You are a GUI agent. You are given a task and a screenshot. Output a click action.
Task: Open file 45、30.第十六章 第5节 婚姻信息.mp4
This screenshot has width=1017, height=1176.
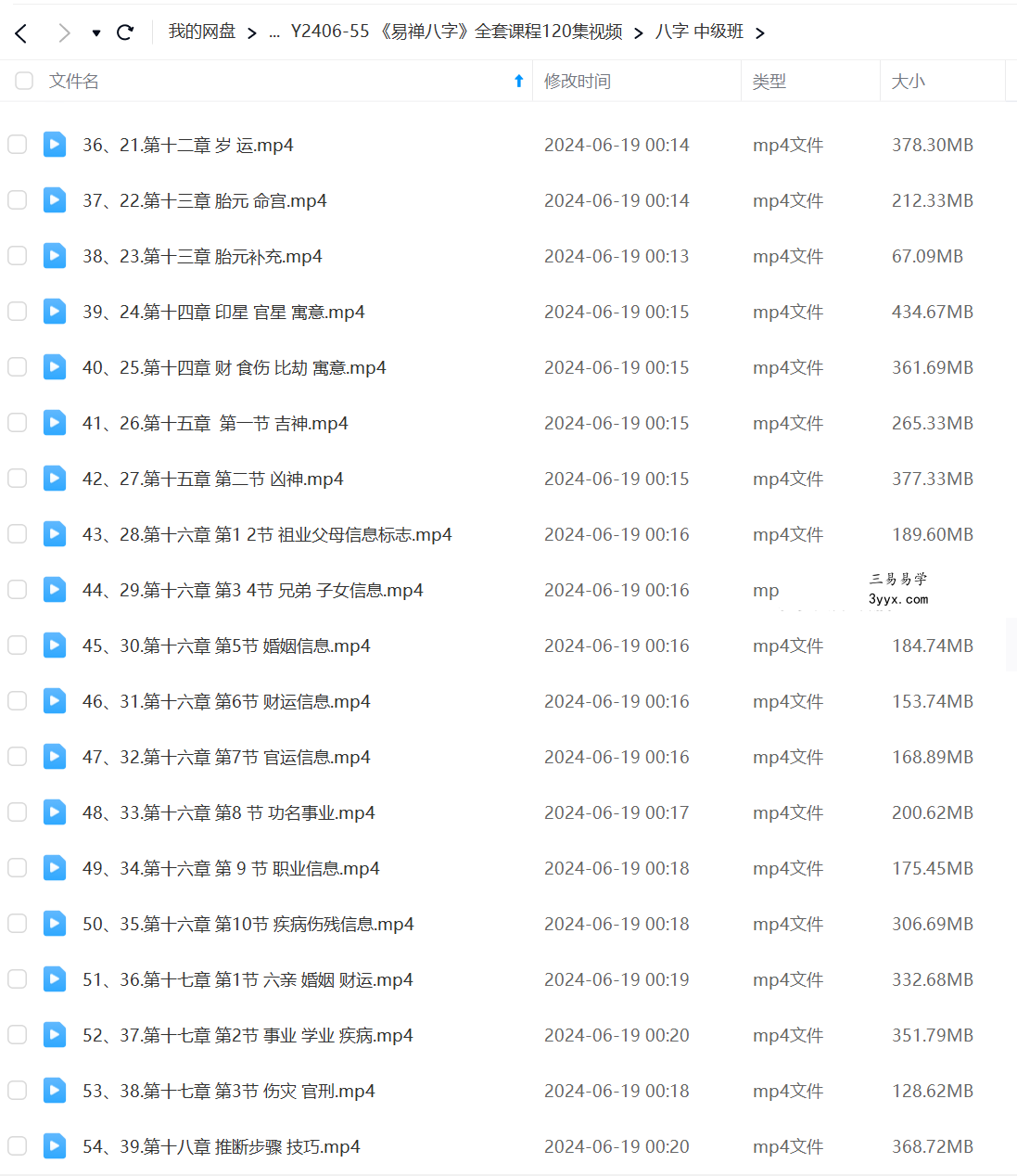click(x=226, y=646)
